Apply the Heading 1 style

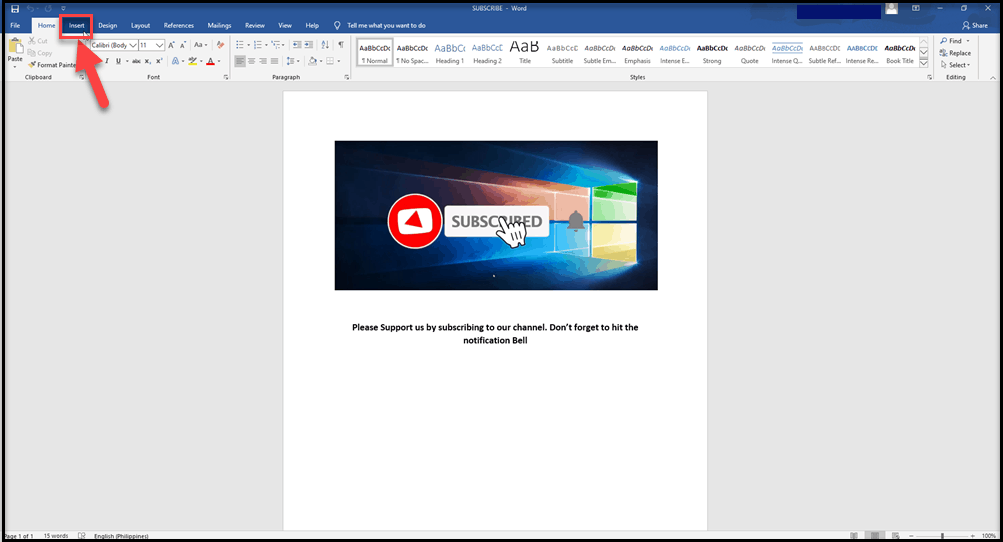coord(450,52)
